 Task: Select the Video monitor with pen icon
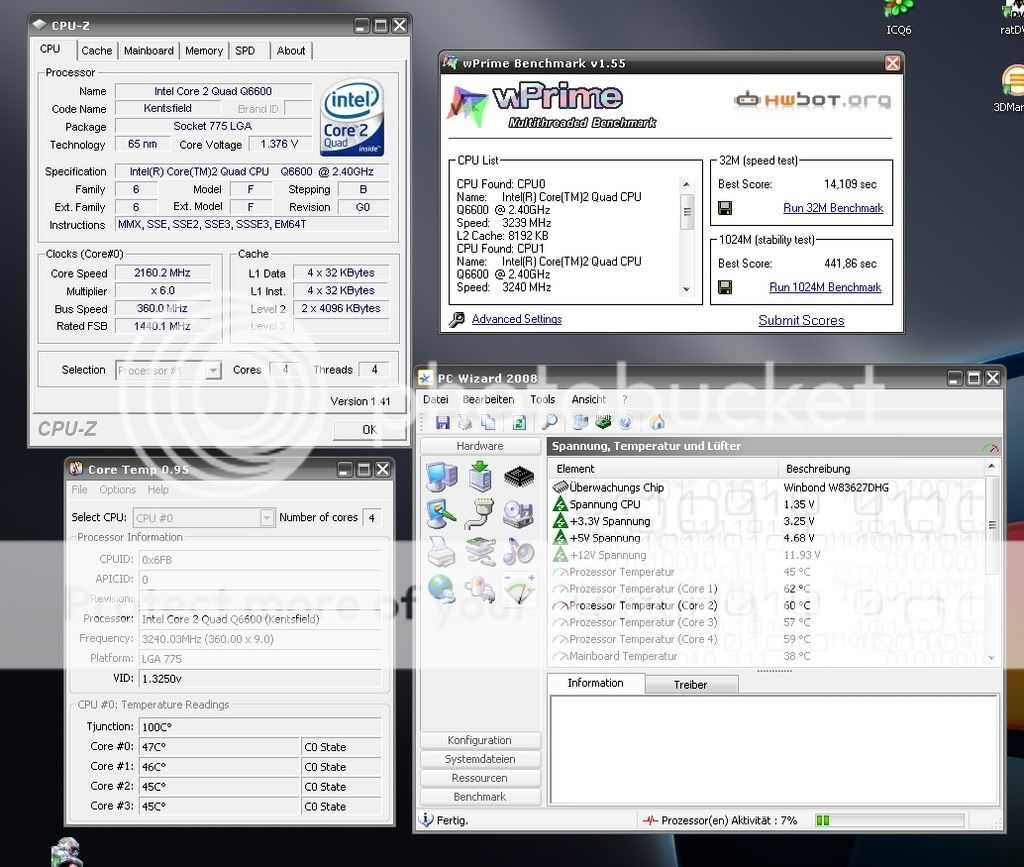click(441, 514)
